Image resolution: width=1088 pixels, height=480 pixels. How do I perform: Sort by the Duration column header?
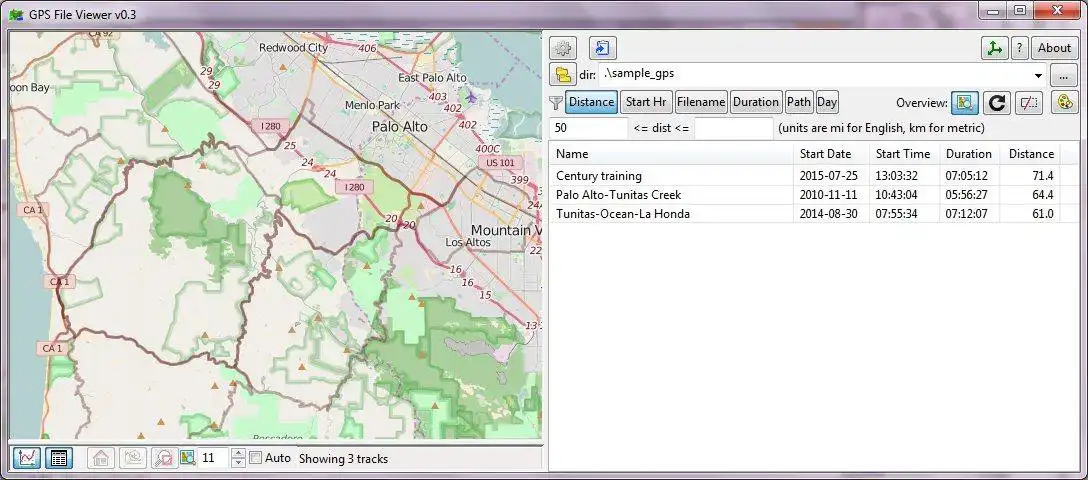point(969,154)
